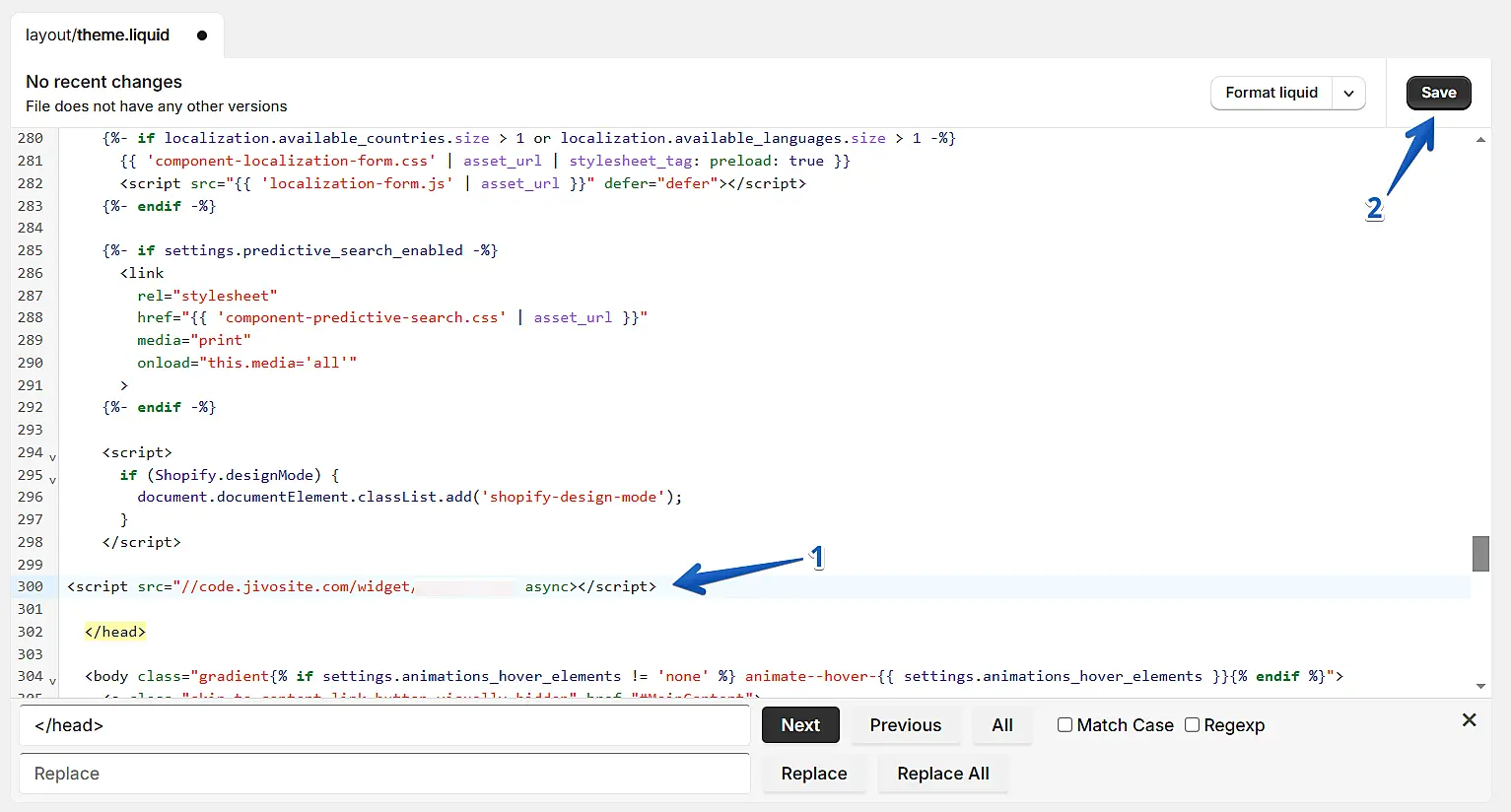The image size is (1511, 812).
Task: Focus the search field containing </head>
Action: tap(384, 725)
